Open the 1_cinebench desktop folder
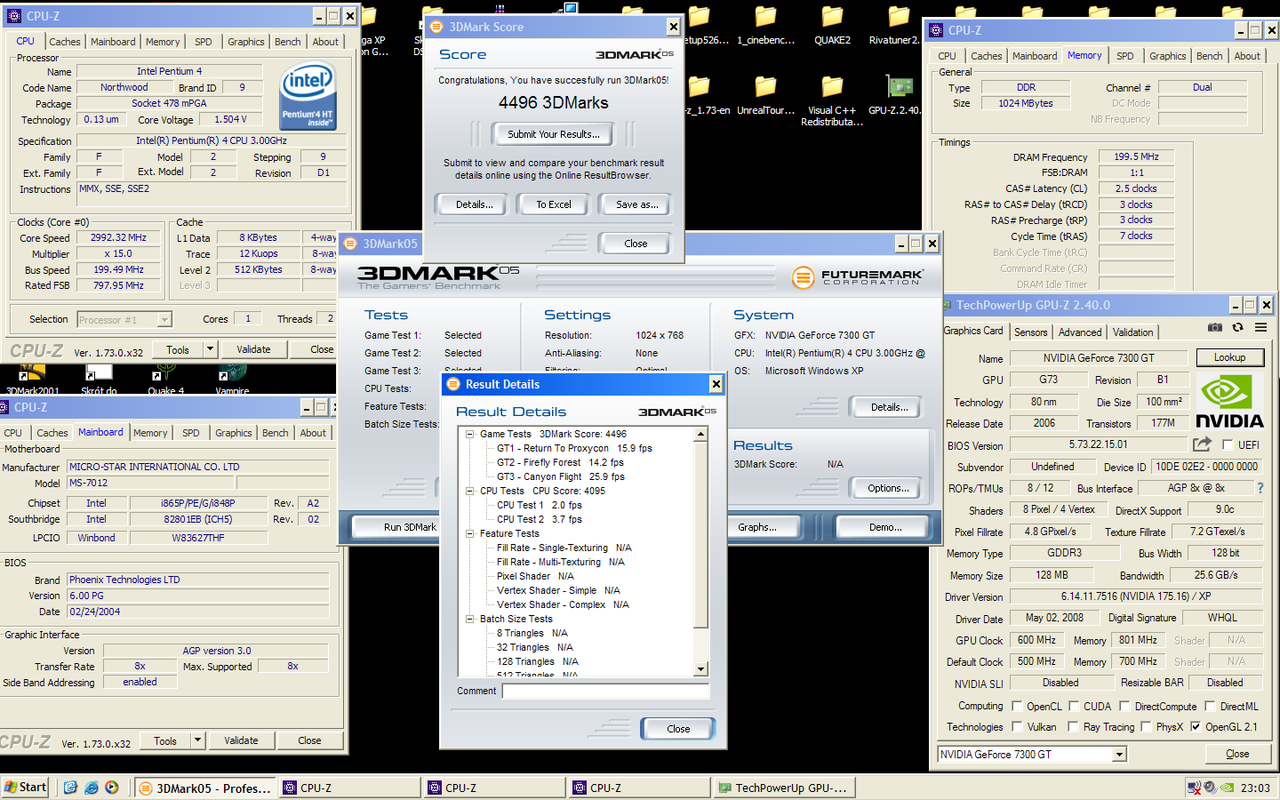 [765, 25]
